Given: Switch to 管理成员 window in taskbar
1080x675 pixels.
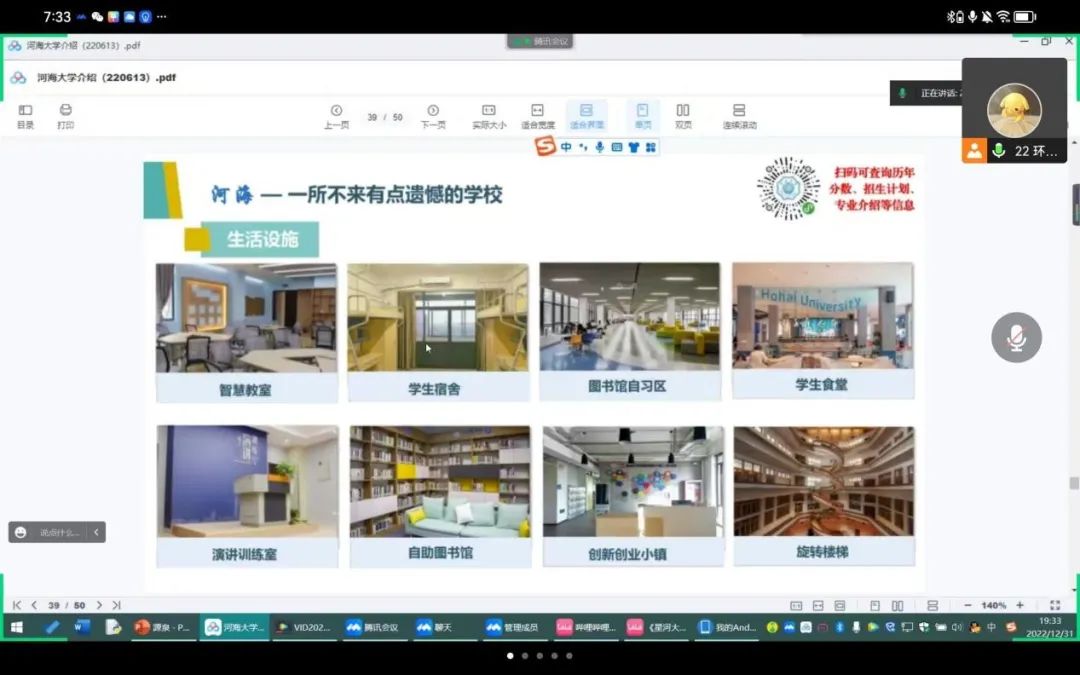Looking at the screenshot, I should [x=512, y=627].
